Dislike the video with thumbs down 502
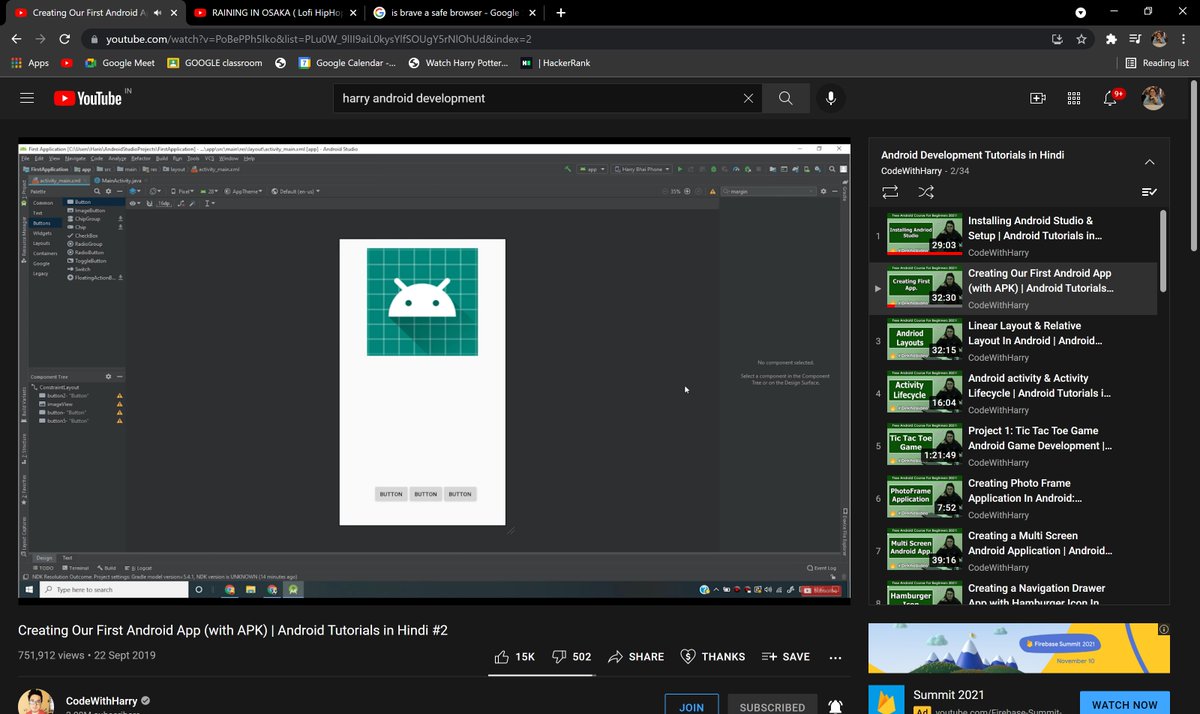The height and width of the screenshot is (714, 1200). coord(572,657)
